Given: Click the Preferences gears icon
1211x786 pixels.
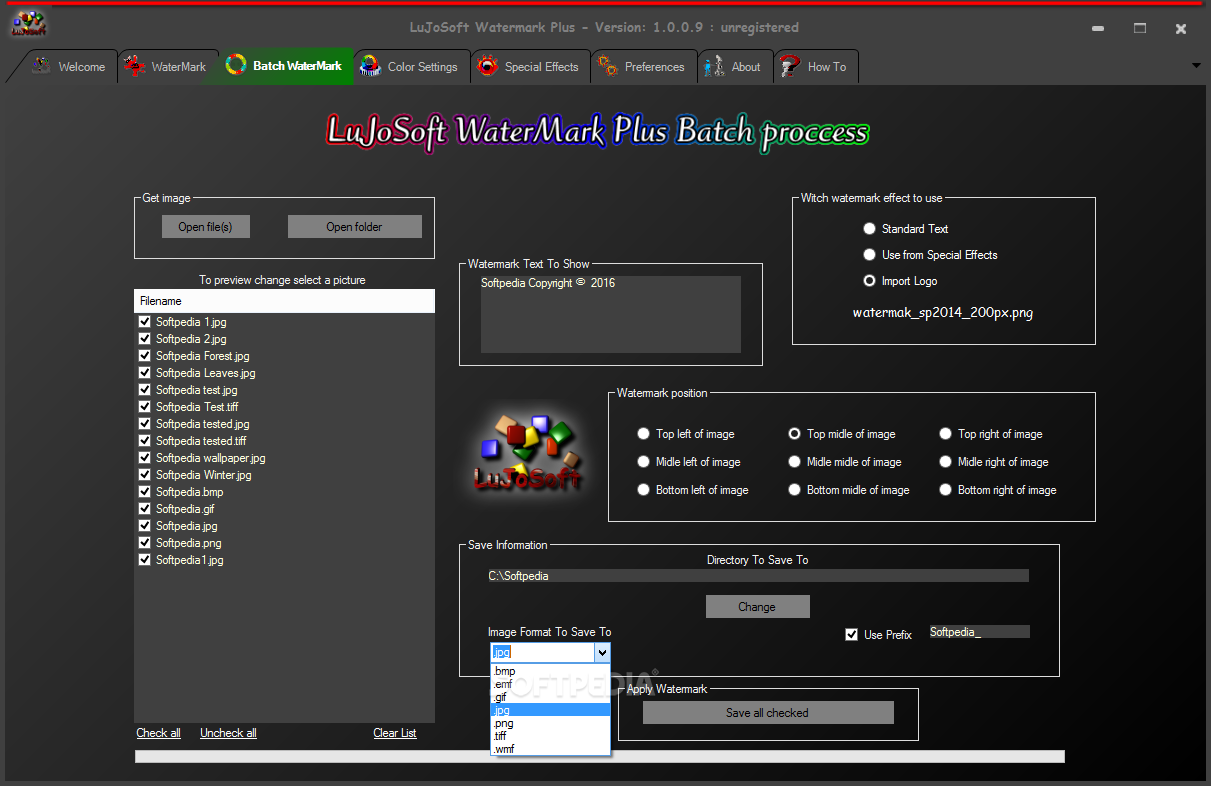Looking at the screenshot, I should coord(607,66).
